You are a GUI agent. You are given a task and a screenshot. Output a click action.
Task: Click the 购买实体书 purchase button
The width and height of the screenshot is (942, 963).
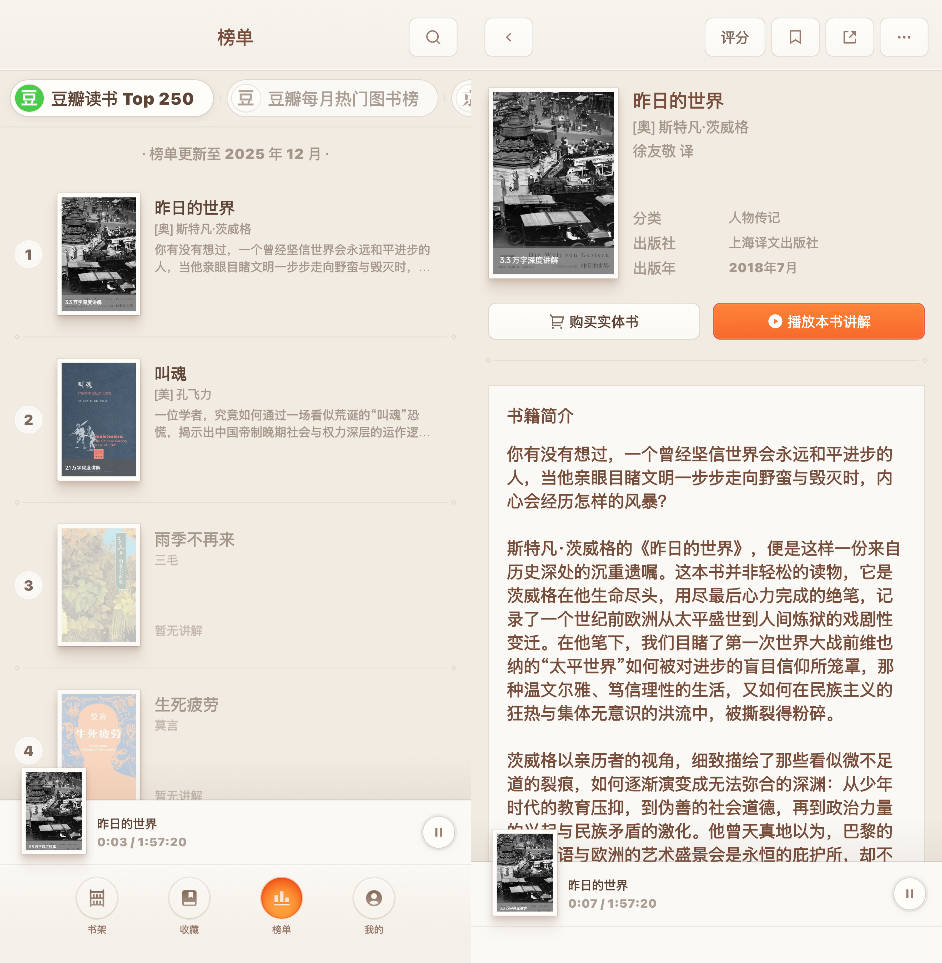(x=594, y=321)
